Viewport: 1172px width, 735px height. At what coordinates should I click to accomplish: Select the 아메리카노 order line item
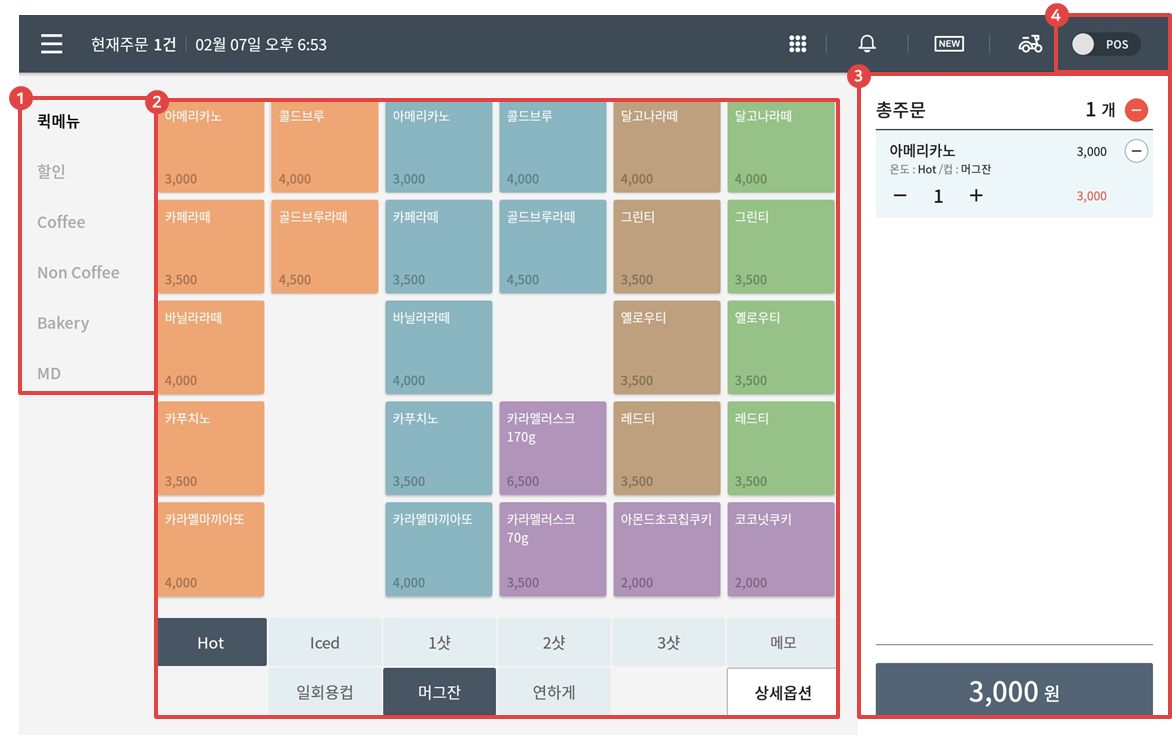tap(1014, 174)
